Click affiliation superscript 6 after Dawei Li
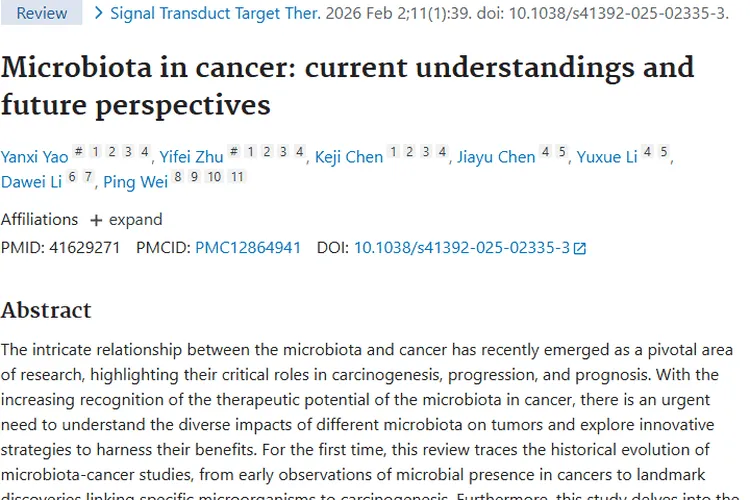 (72, 177)
